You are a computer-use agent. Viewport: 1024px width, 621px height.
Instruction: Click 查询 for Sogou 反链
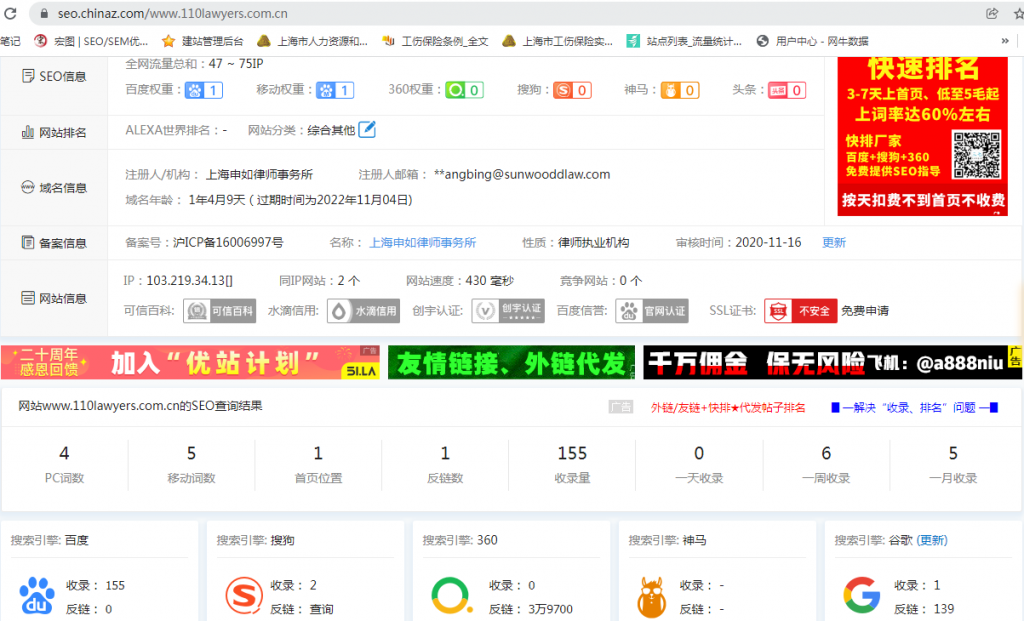click(321, 609)
